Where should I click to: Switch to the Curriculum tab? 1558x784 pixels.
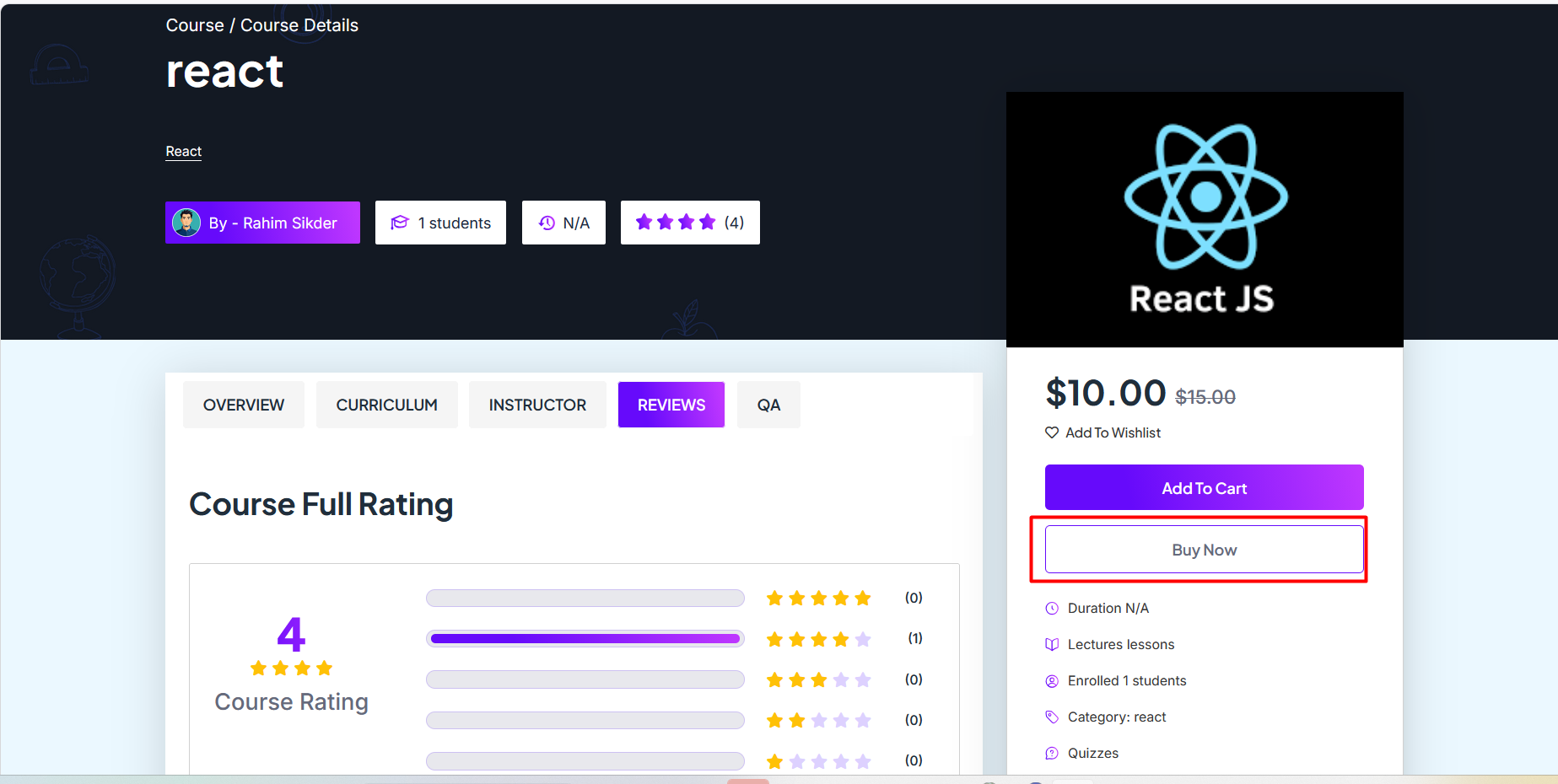click(x=387, y=405)
